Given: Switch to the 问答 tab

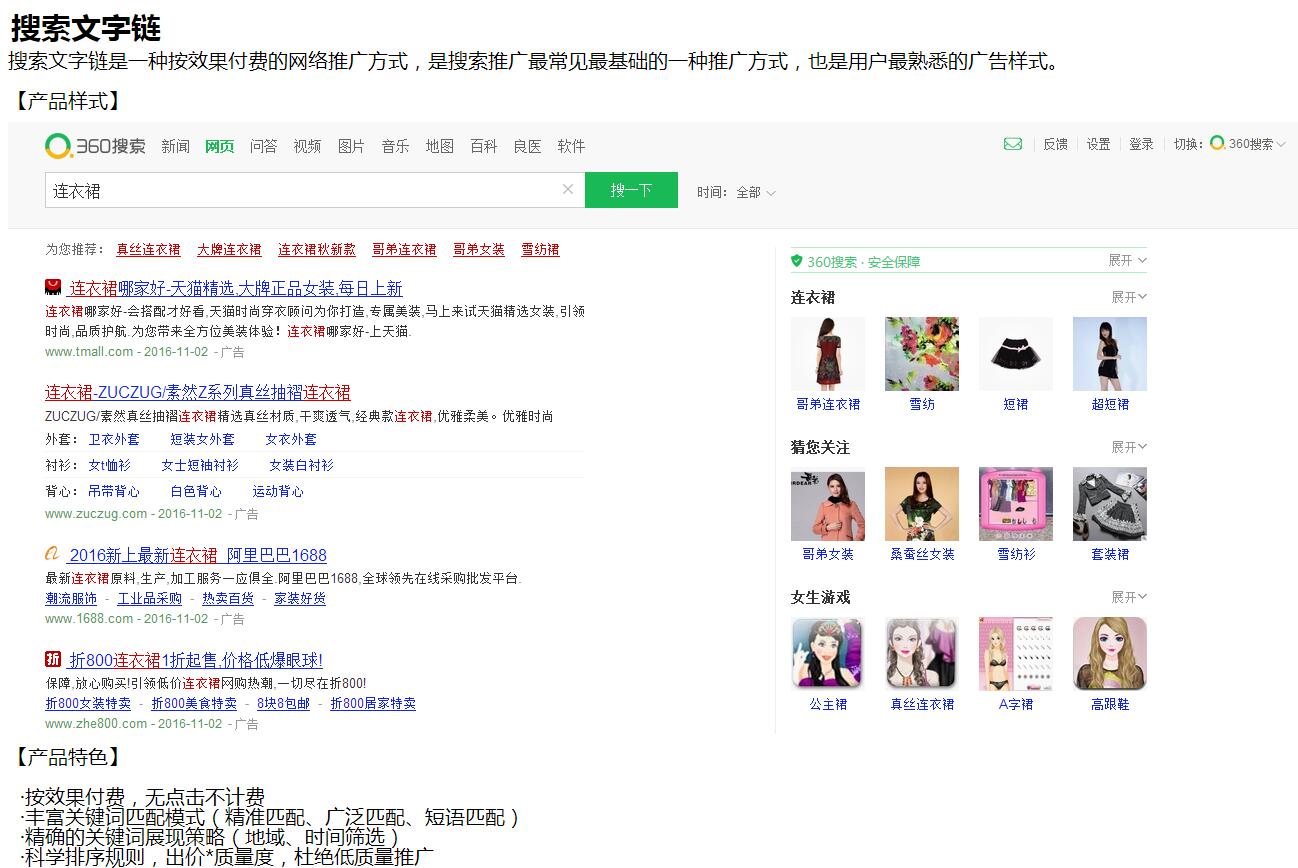Looking at the screenshot, I should 263,146.
